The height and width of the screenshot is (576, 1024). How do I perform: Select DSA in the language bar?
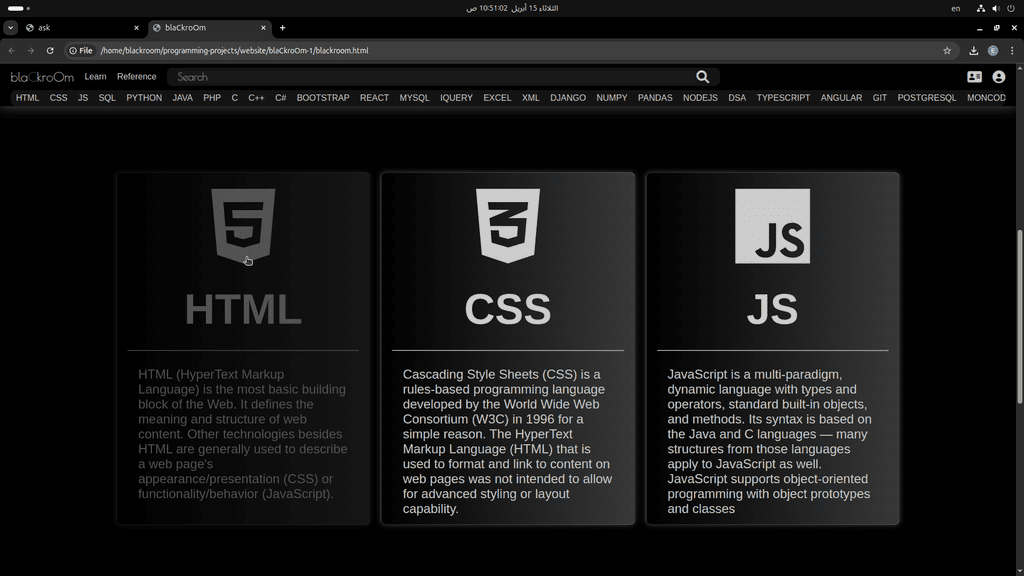[x=737, y=98]
